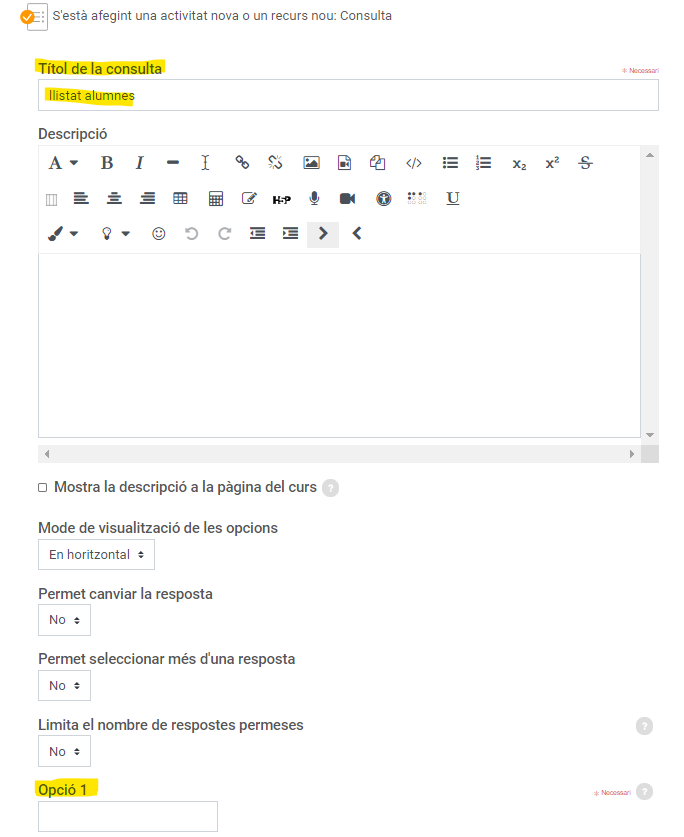
Task: Insert an emoji with the smiley icon
Action: [x=158, y=234]
